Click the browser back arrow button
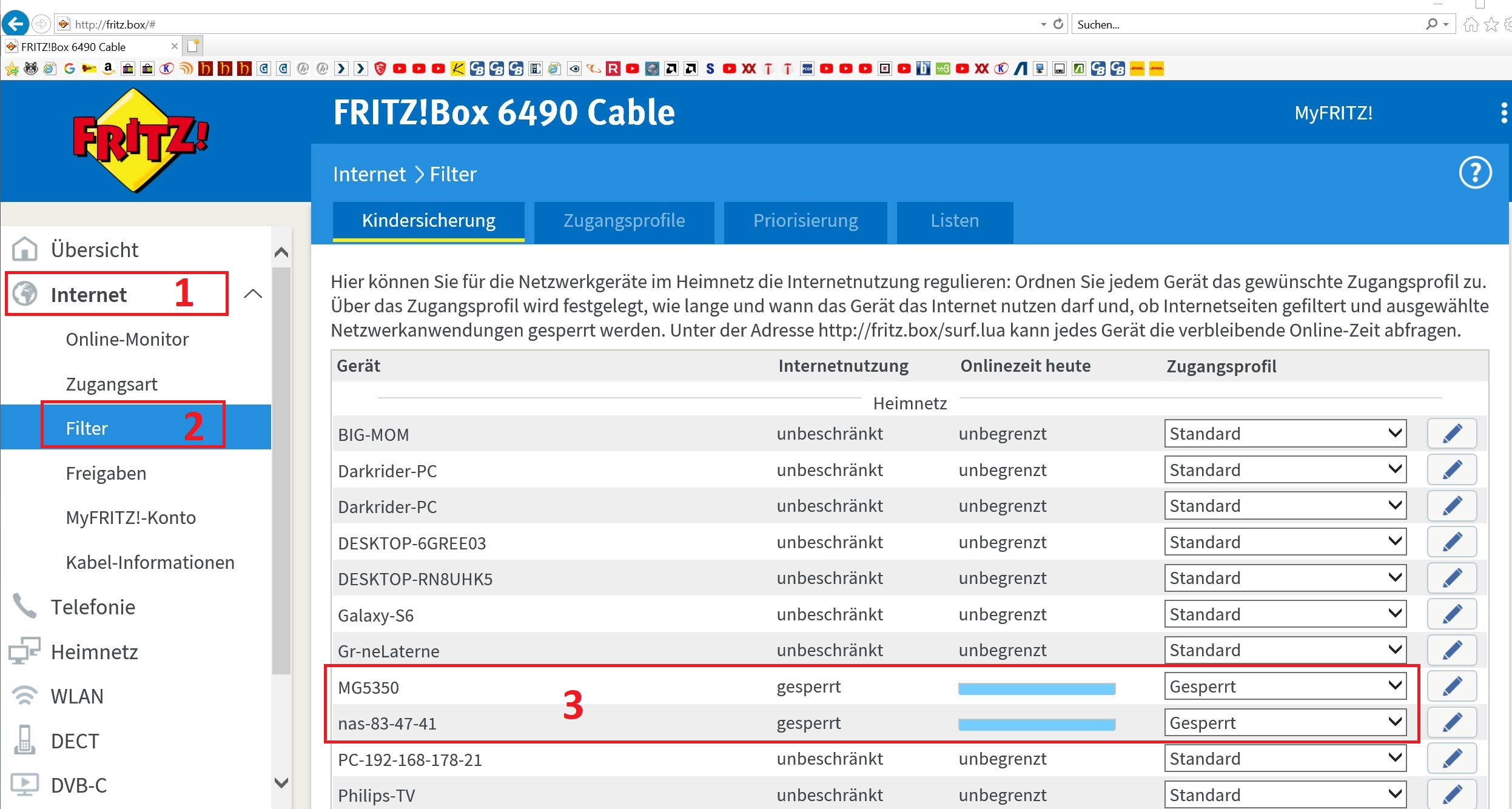This screenshot has height=809, width=1512. coord(15,24)
